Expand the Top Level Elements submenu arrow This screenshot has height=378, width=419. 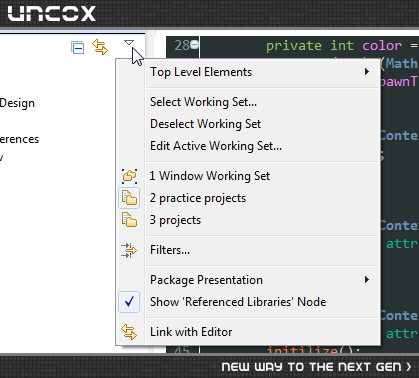[x=367, y=72]
